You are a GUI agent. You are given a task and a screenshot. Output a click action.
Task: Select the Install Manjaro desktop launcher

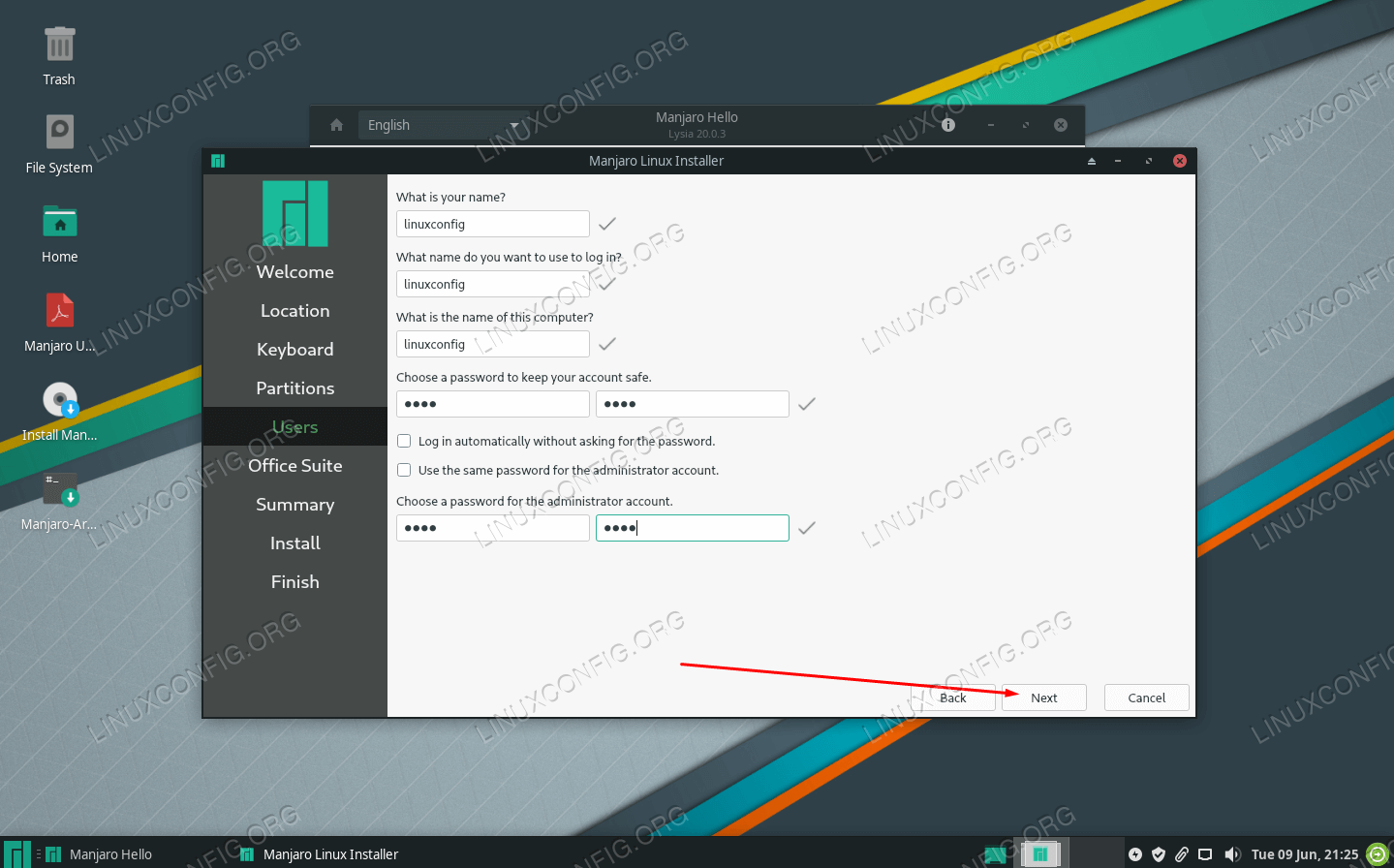pos(59,412)
